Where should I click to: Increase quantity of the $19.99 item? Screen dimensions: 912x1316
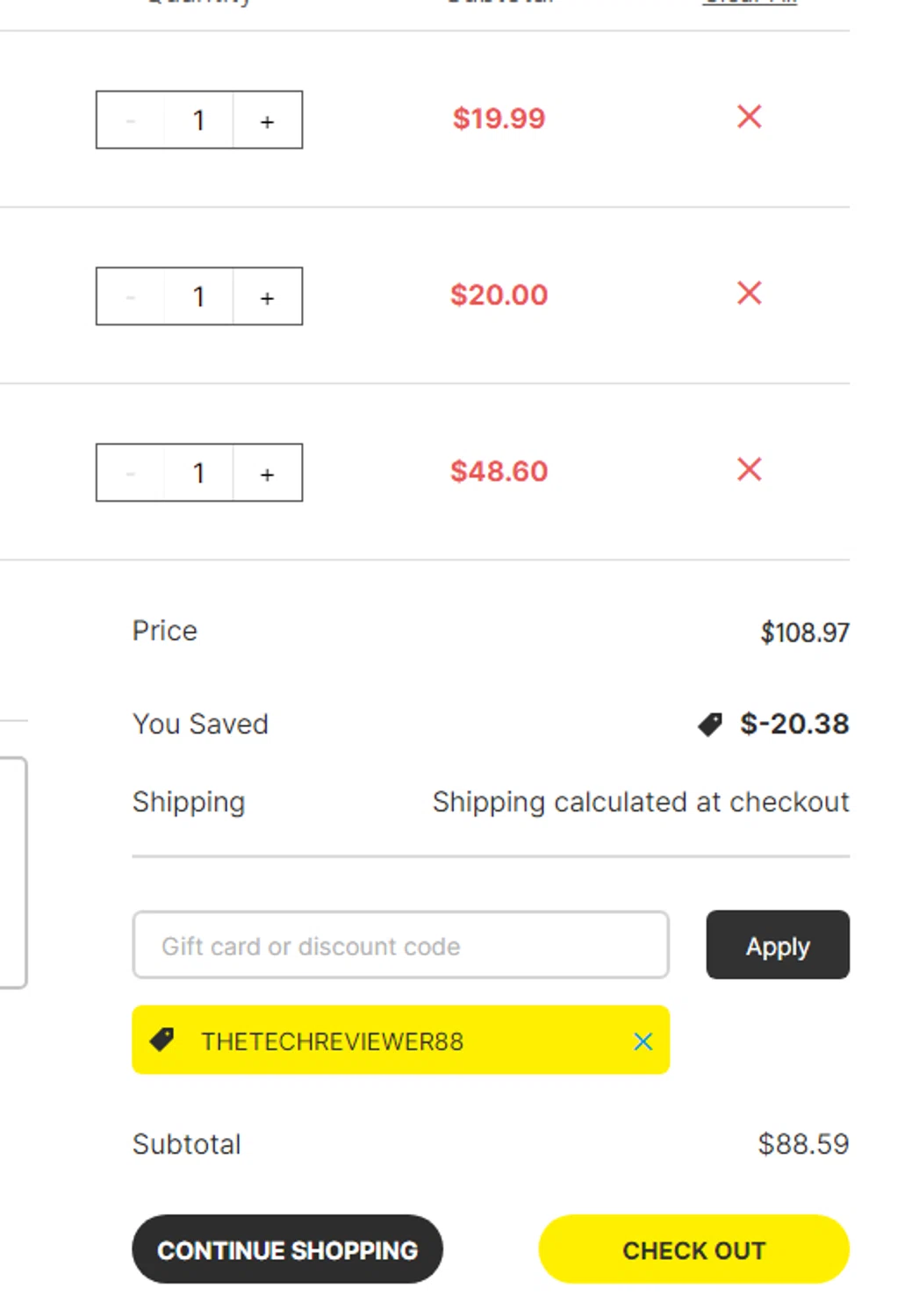tap(267, 121)
